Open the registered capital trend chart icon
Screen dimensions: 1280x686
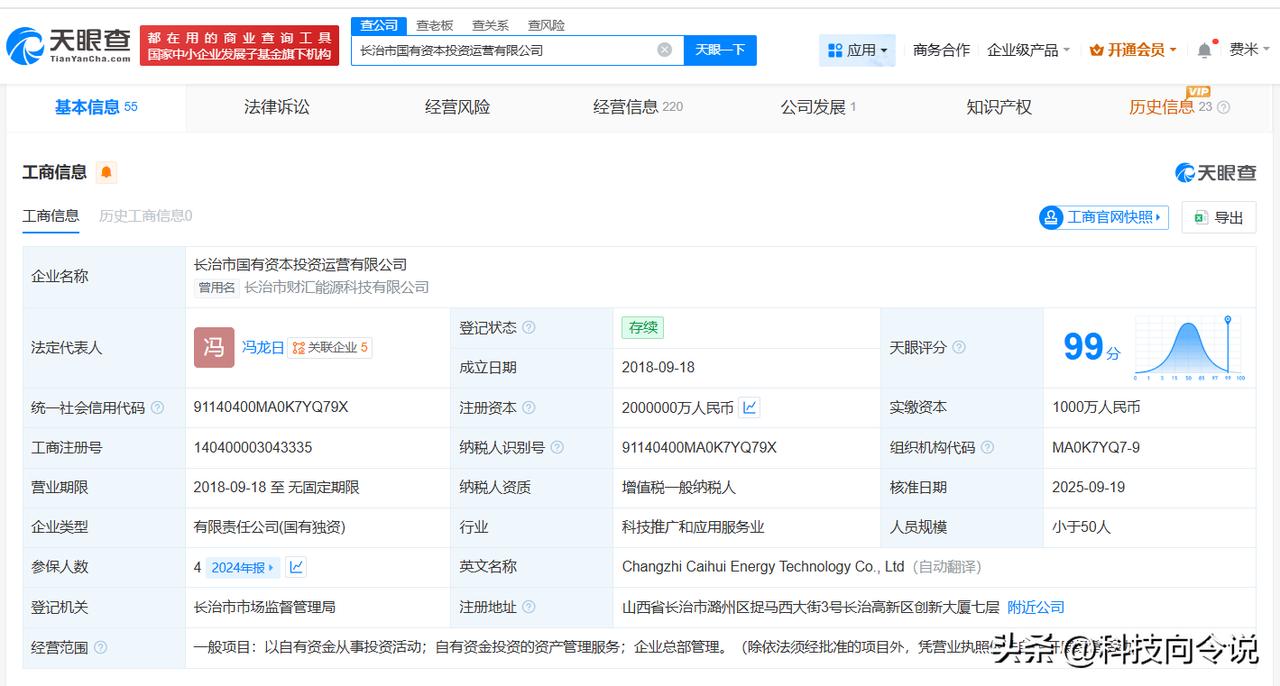749,407
